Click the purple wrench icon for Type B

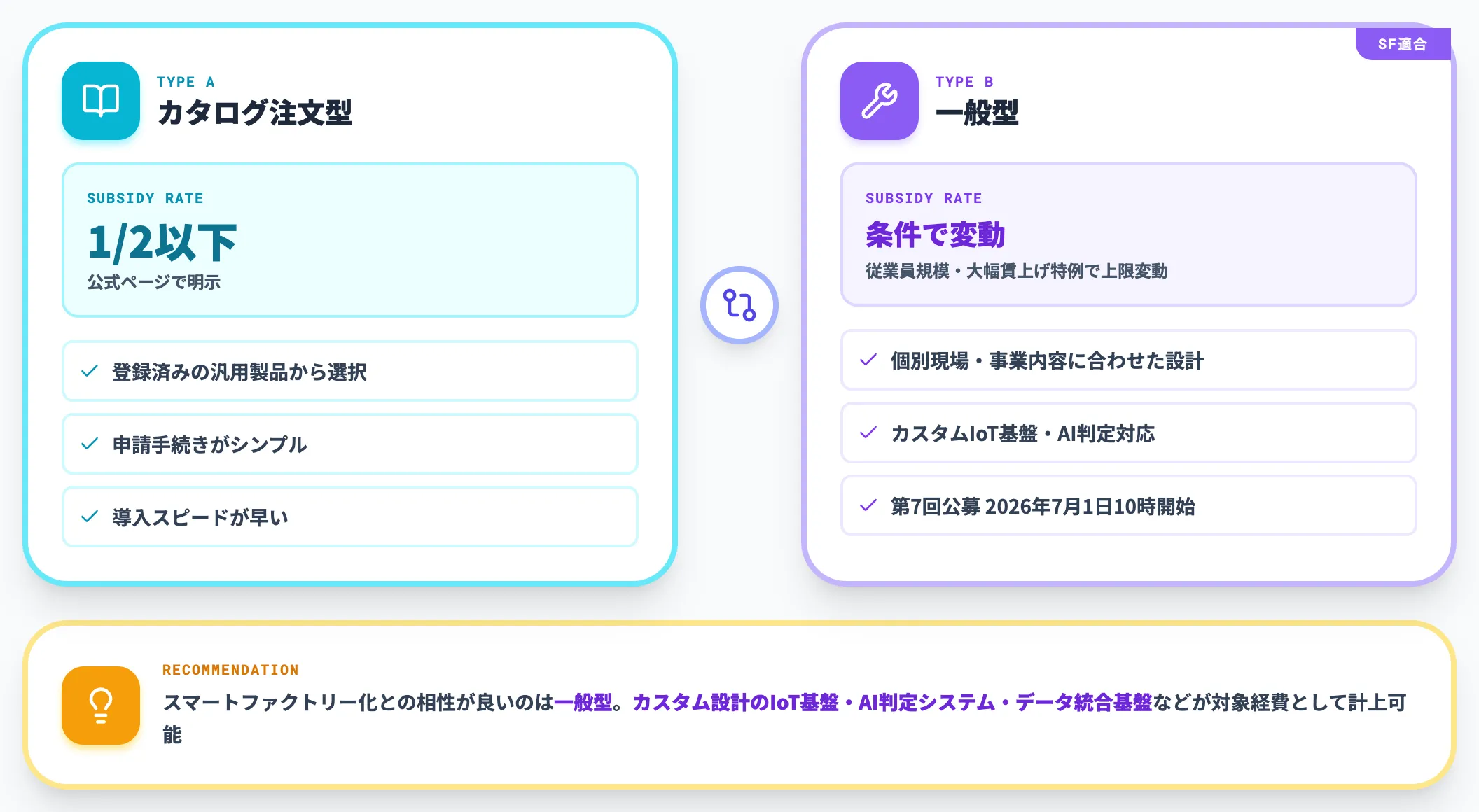point(880,101)
